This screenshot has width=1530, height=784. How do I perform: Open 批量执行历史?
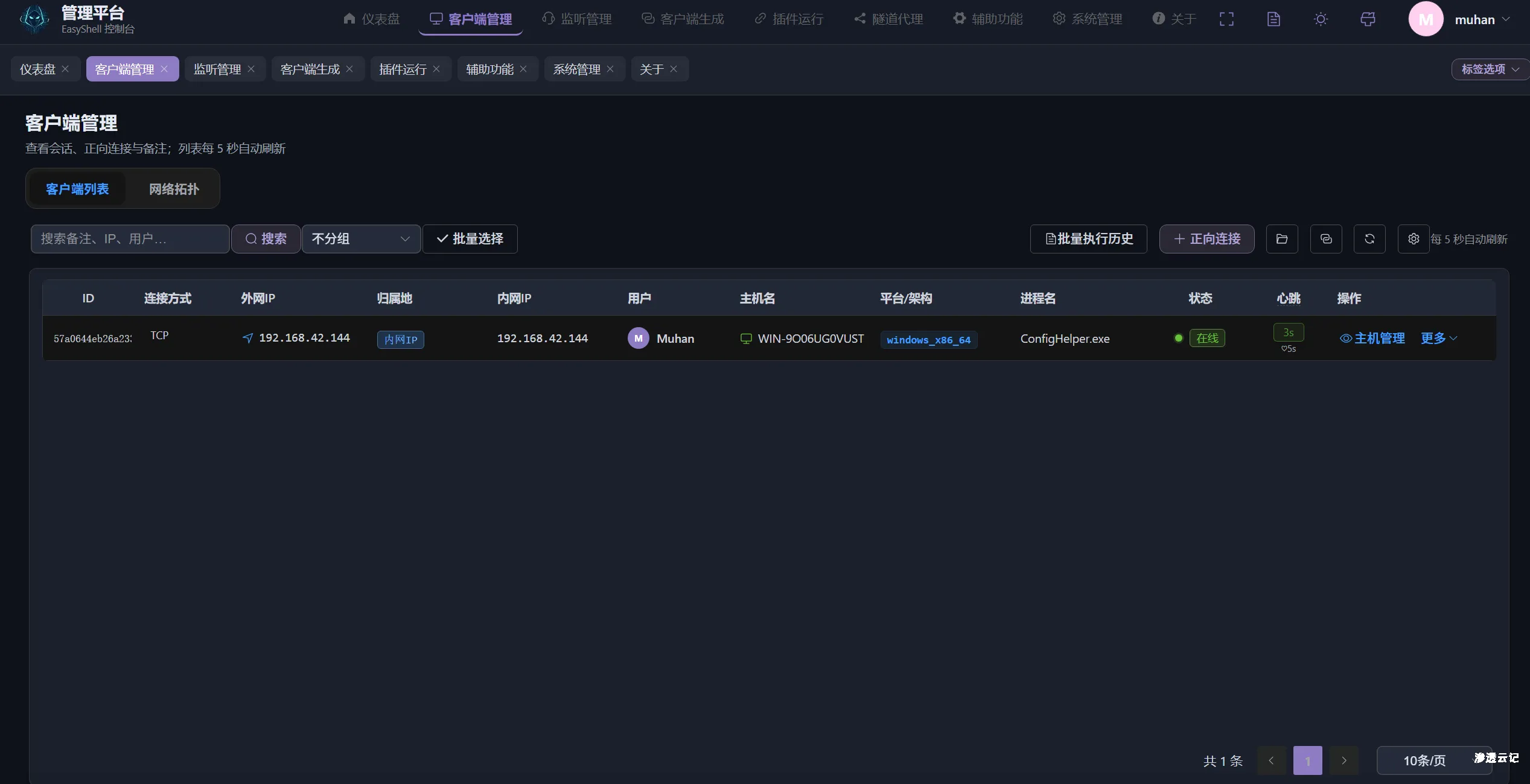[1088, 239]
